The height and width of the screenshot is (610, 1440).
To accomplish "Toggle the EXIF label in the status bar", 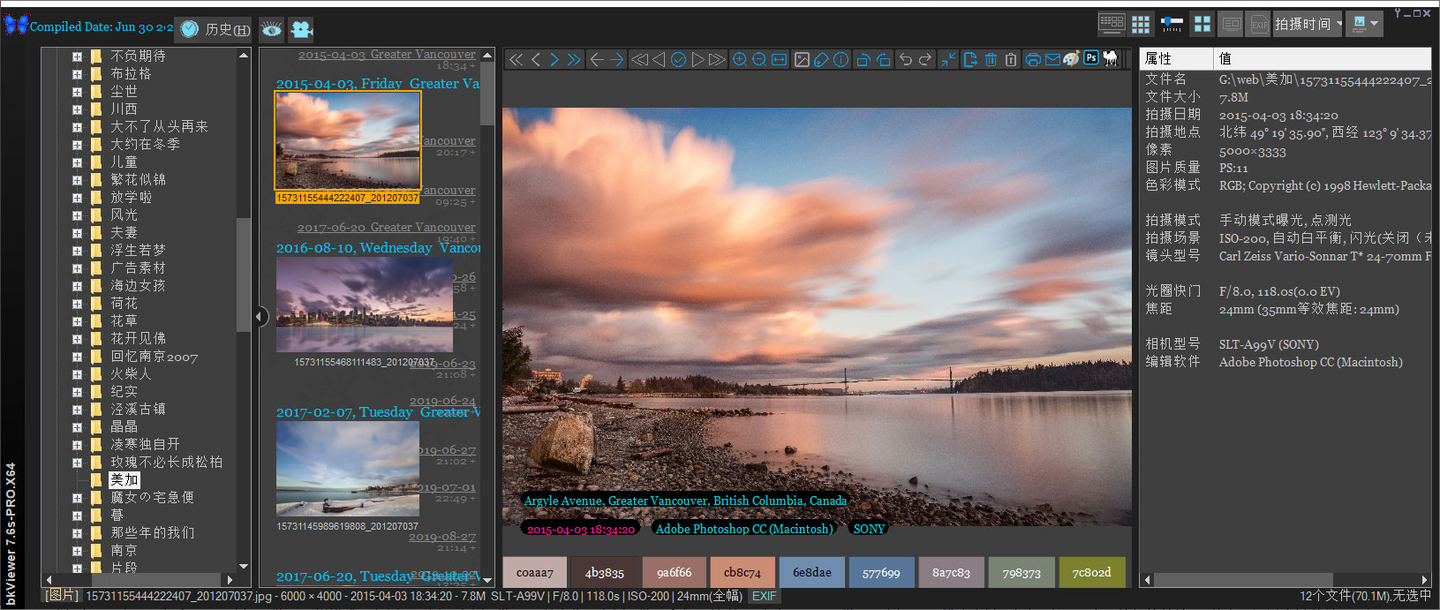I will pos(764,596).
